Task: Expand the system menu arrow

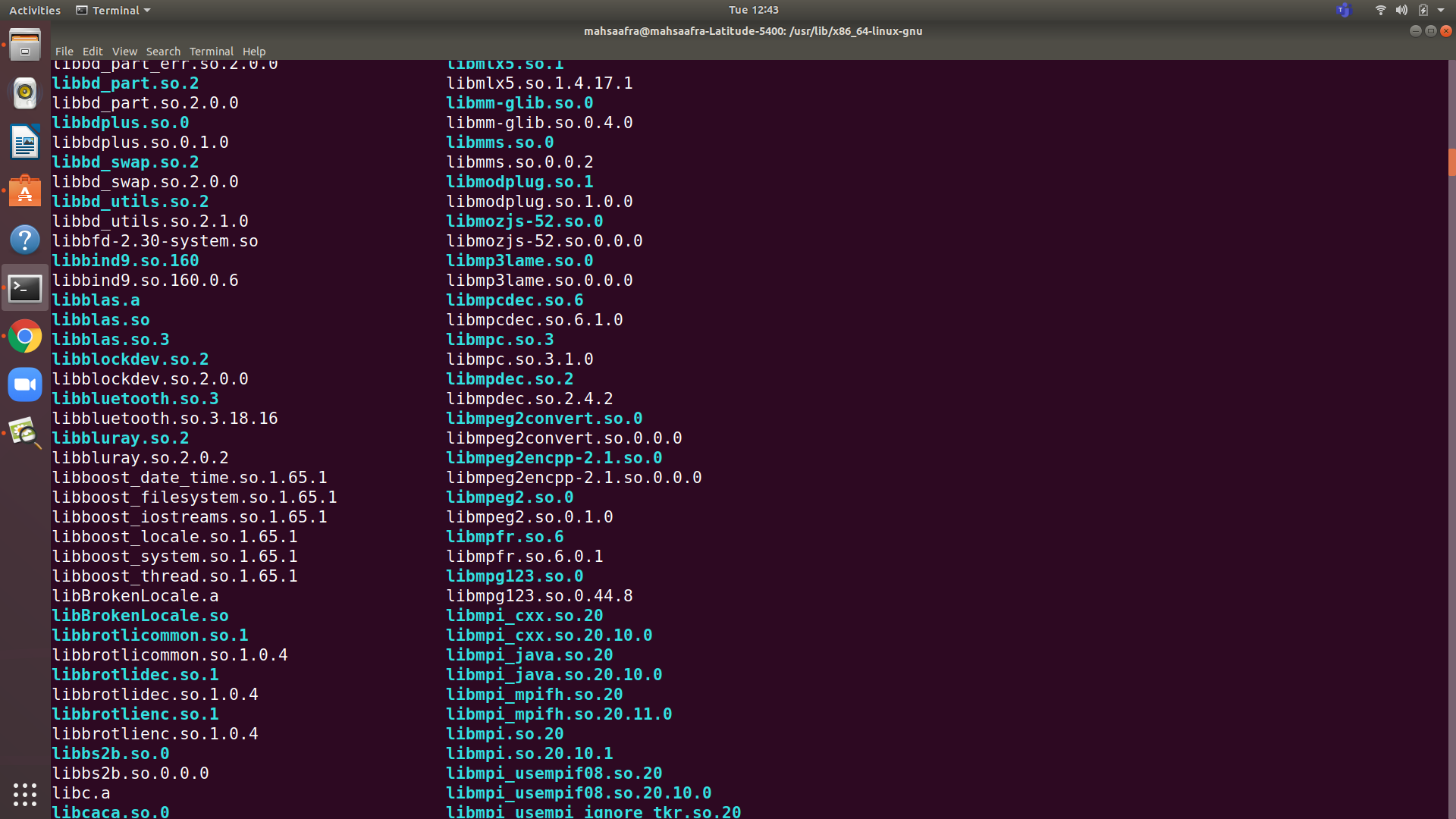Action: pos(1441,10)
